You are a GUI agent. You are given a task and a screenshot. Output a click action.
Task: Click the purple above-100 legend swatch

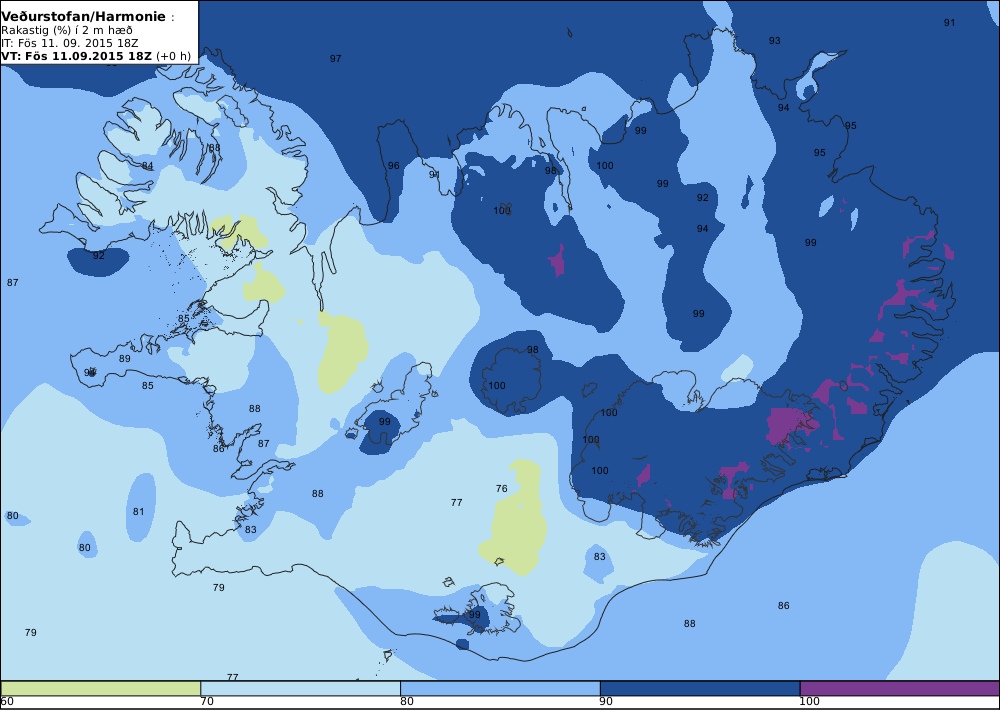tap(899, 688)
